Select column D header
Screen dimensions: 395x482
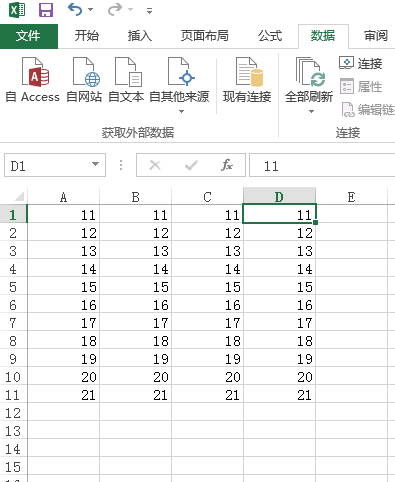pos(279,197)
